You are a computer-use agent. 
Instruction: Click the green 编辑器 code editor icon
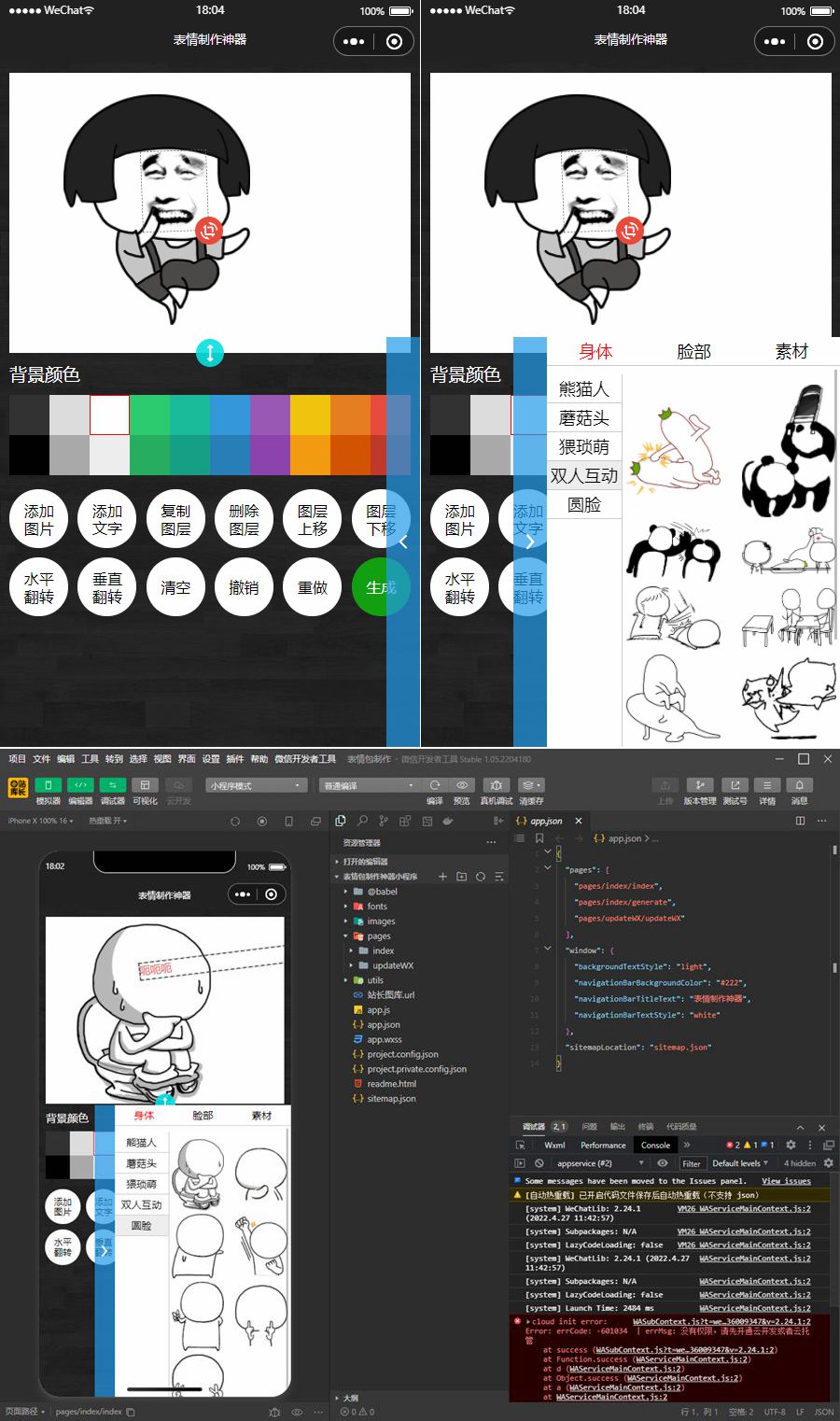point(81,785)
